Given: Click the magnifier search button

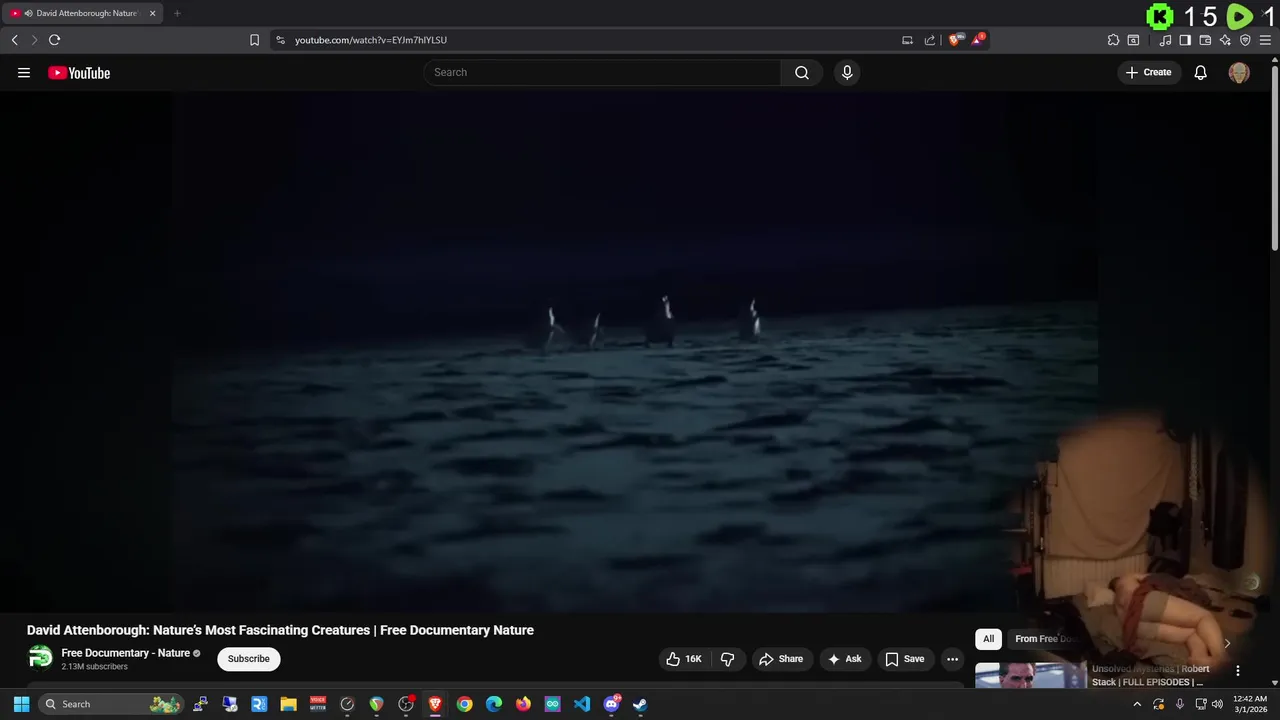Looking at the screenshot, I should (802, 72).
